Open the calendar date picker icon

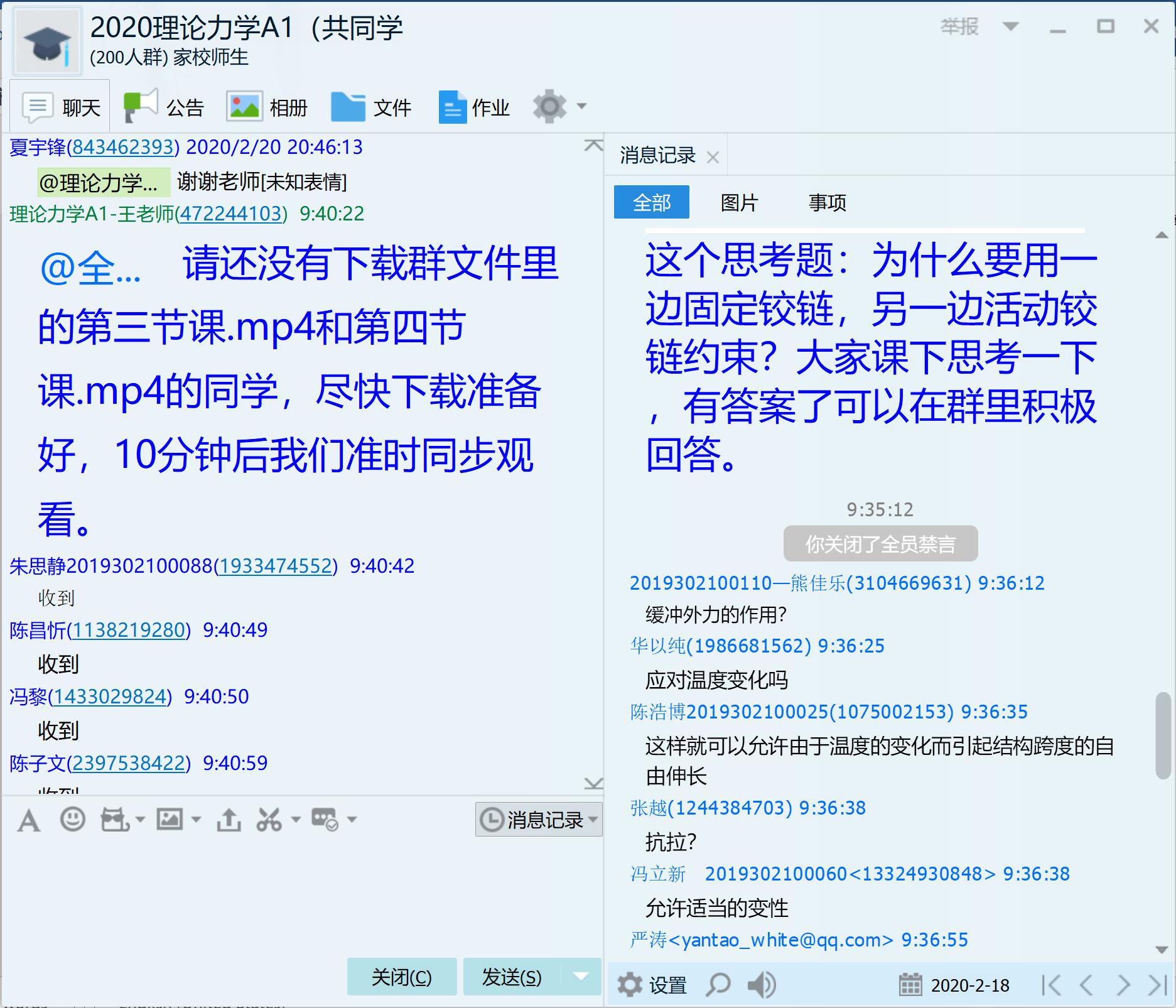(910, 985)
